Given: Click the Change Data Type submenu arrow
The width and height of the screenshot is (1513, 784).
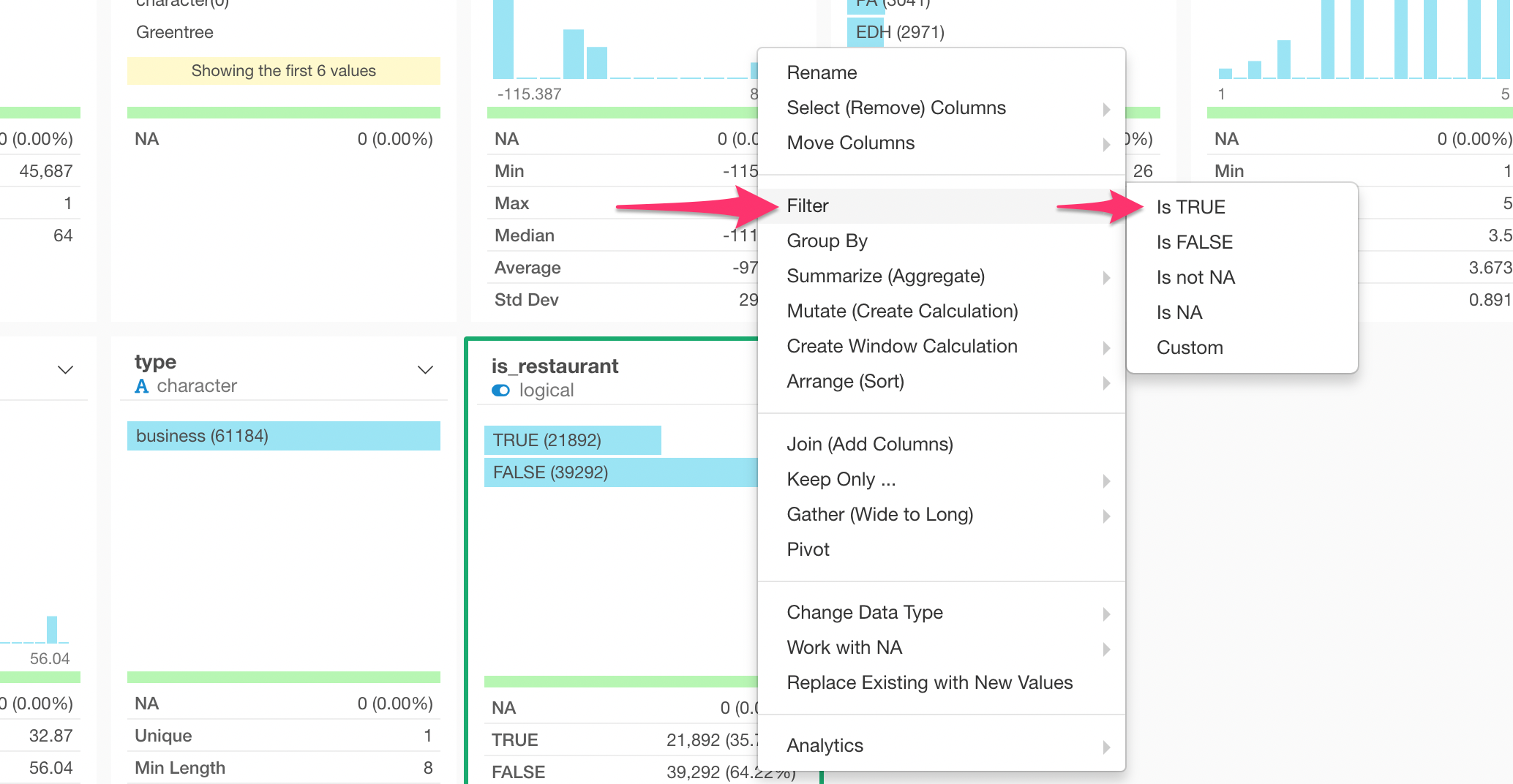Looking at the screenshot, I should click(1105, 614).
